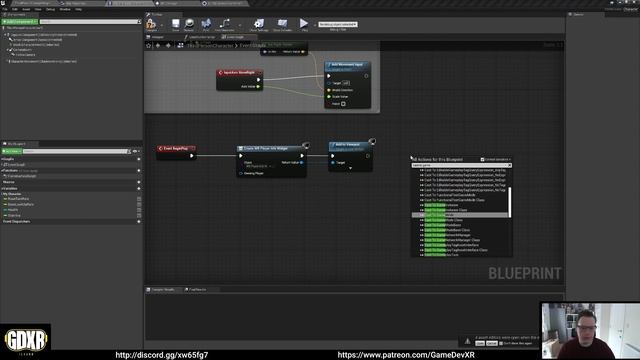Click the Components panel search field
The height and width of the screenshot is (360, 640).
(90, 22)
